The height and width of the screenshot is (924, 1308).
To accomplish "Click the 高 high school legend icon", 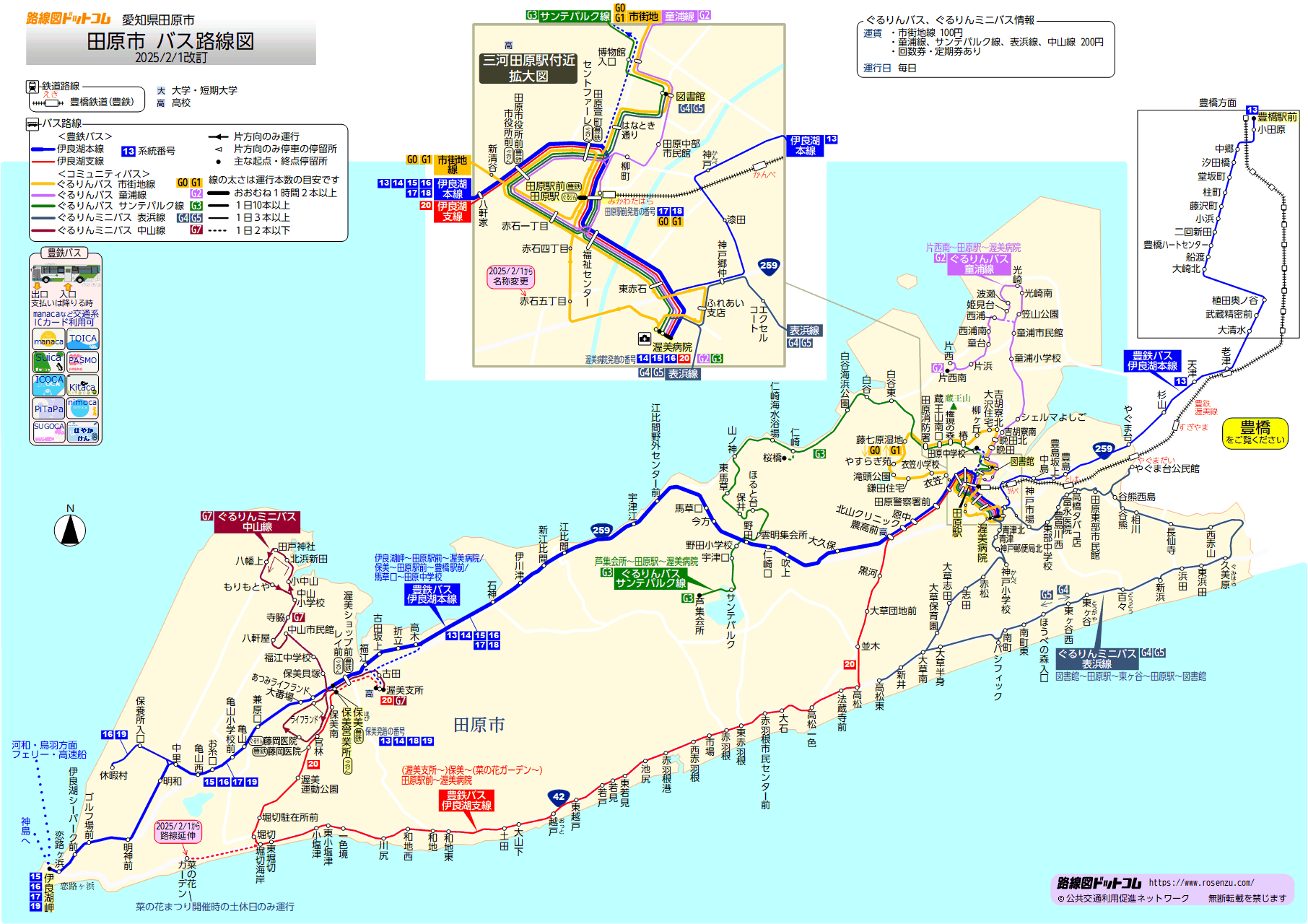I will (161, 103).
